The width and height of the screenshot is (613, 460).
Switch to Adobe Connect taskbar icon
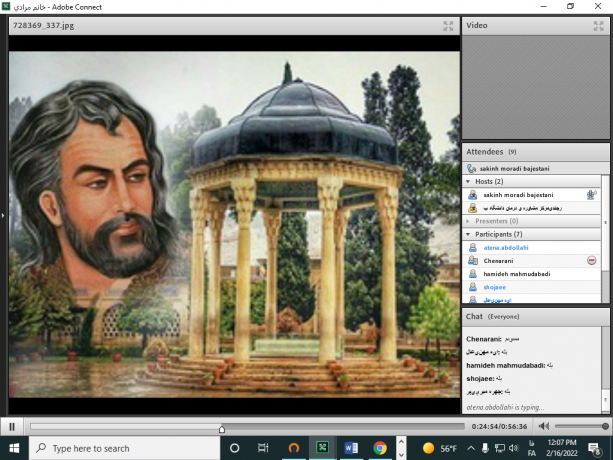[x=323, y=448]
